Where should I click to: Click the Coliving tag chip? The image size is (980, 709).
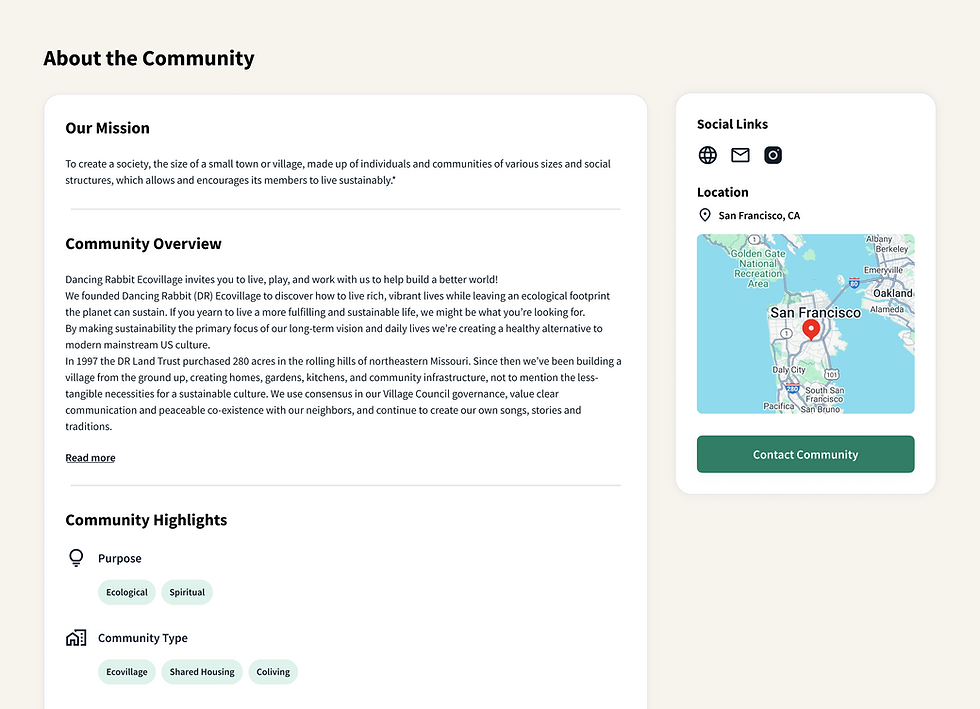273,672
